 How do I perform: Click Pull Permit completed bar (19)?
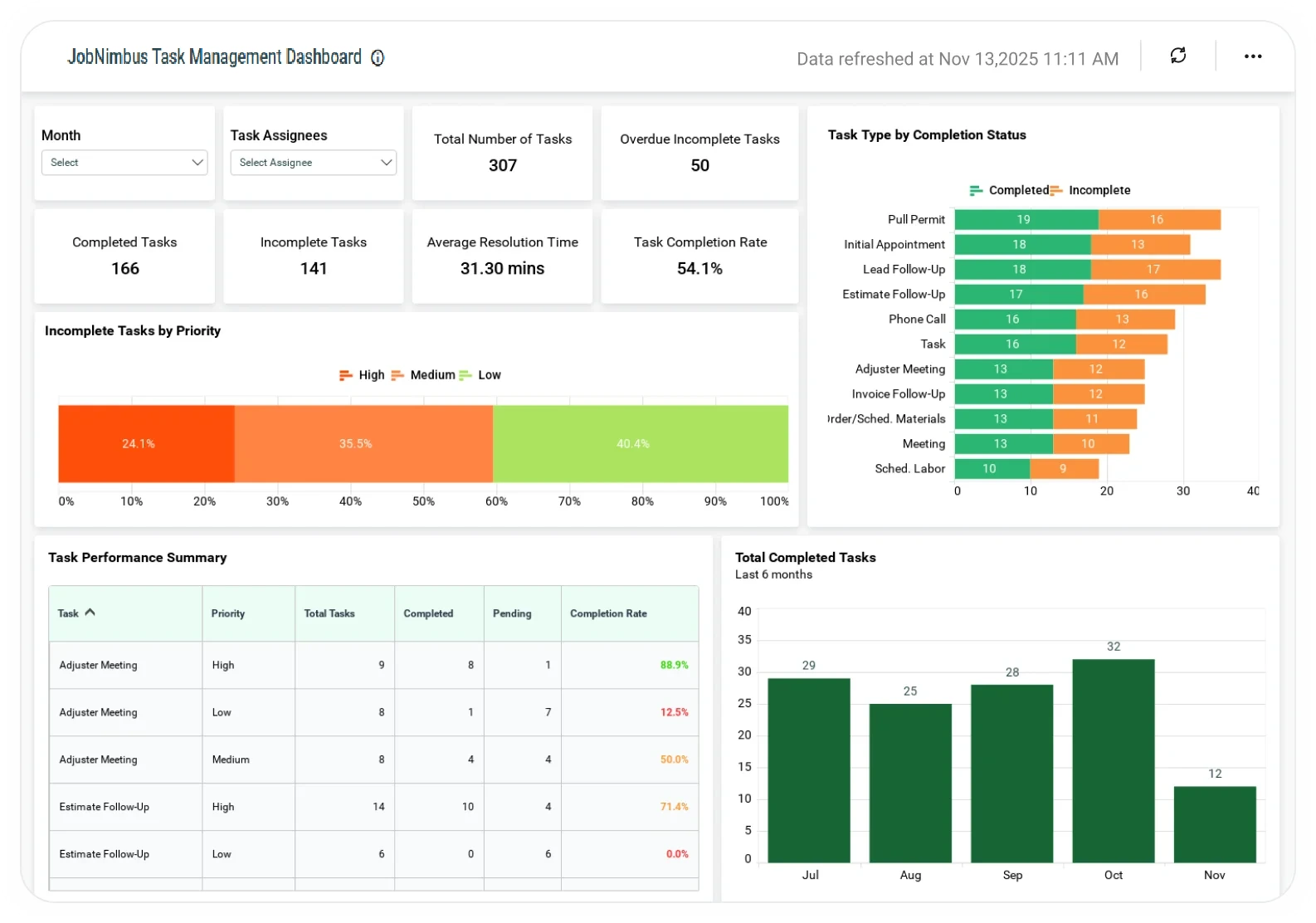point(1026,220)
